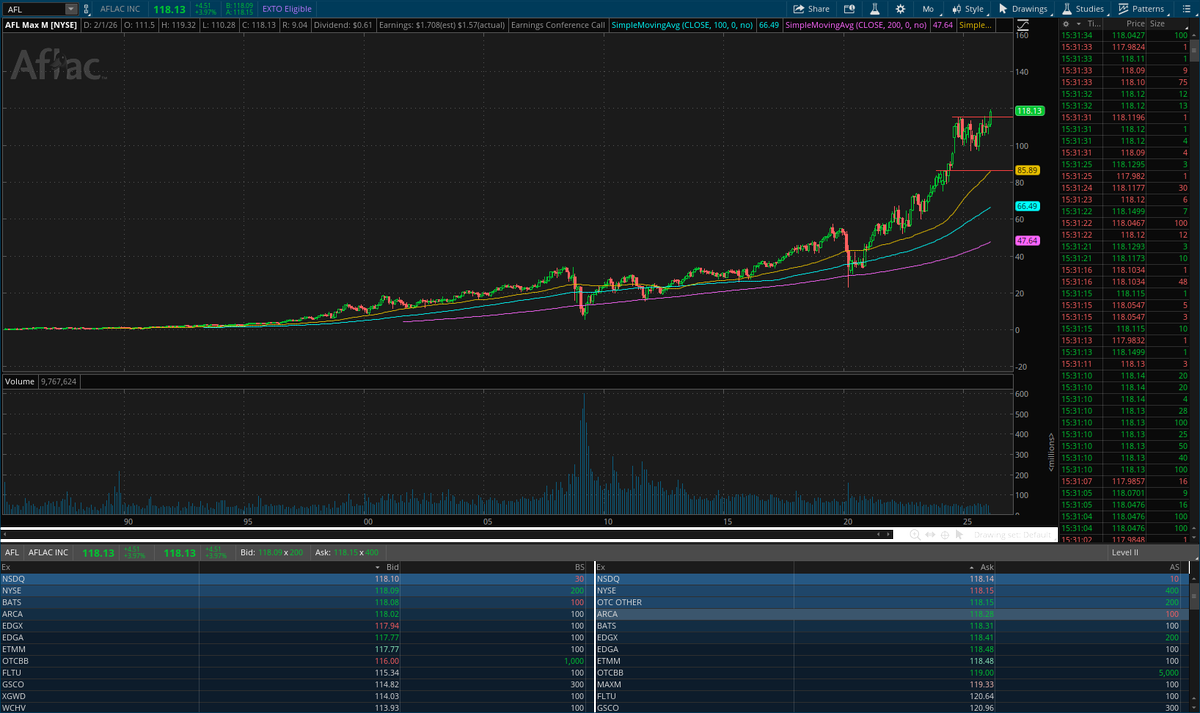Click the 118.13 green price bubble on axis

[1029, 111]
